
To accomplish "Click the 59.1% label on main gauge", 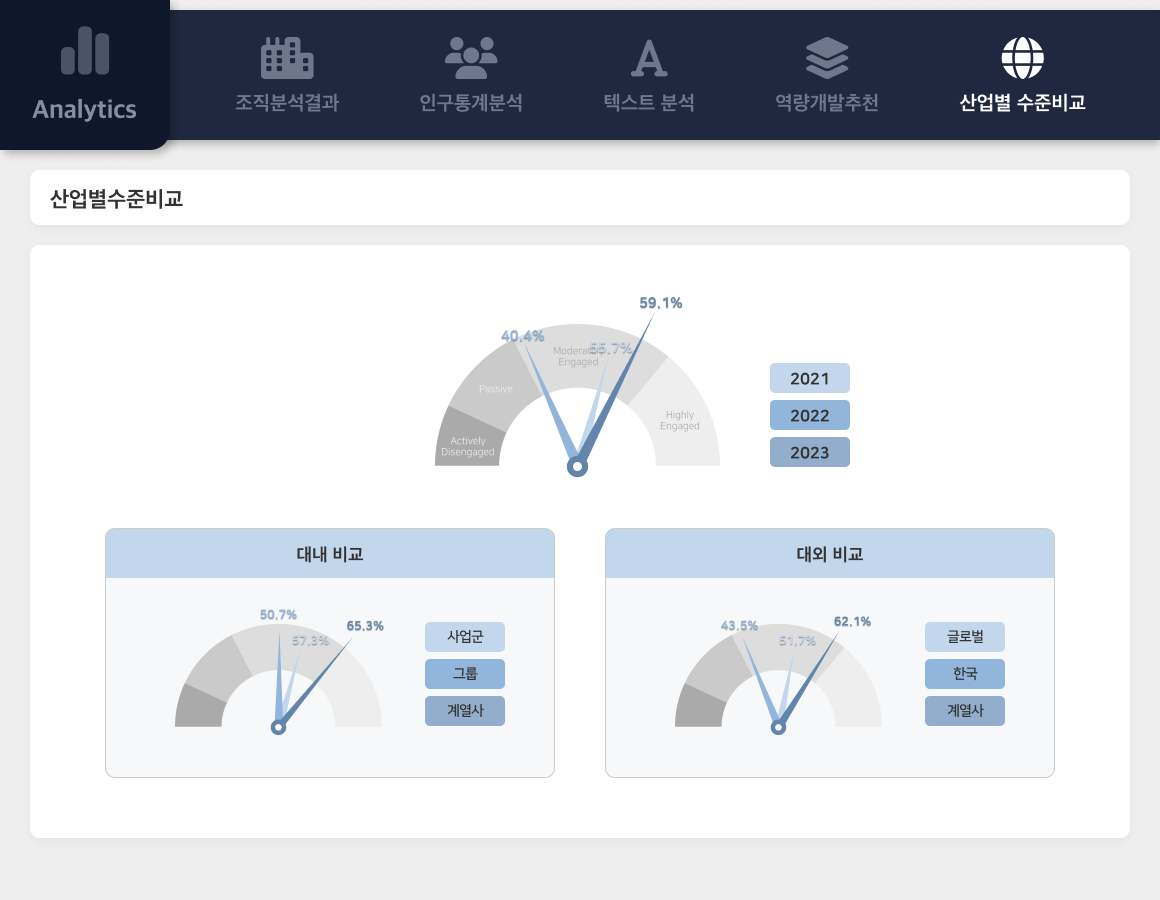I will pos(660,303).
